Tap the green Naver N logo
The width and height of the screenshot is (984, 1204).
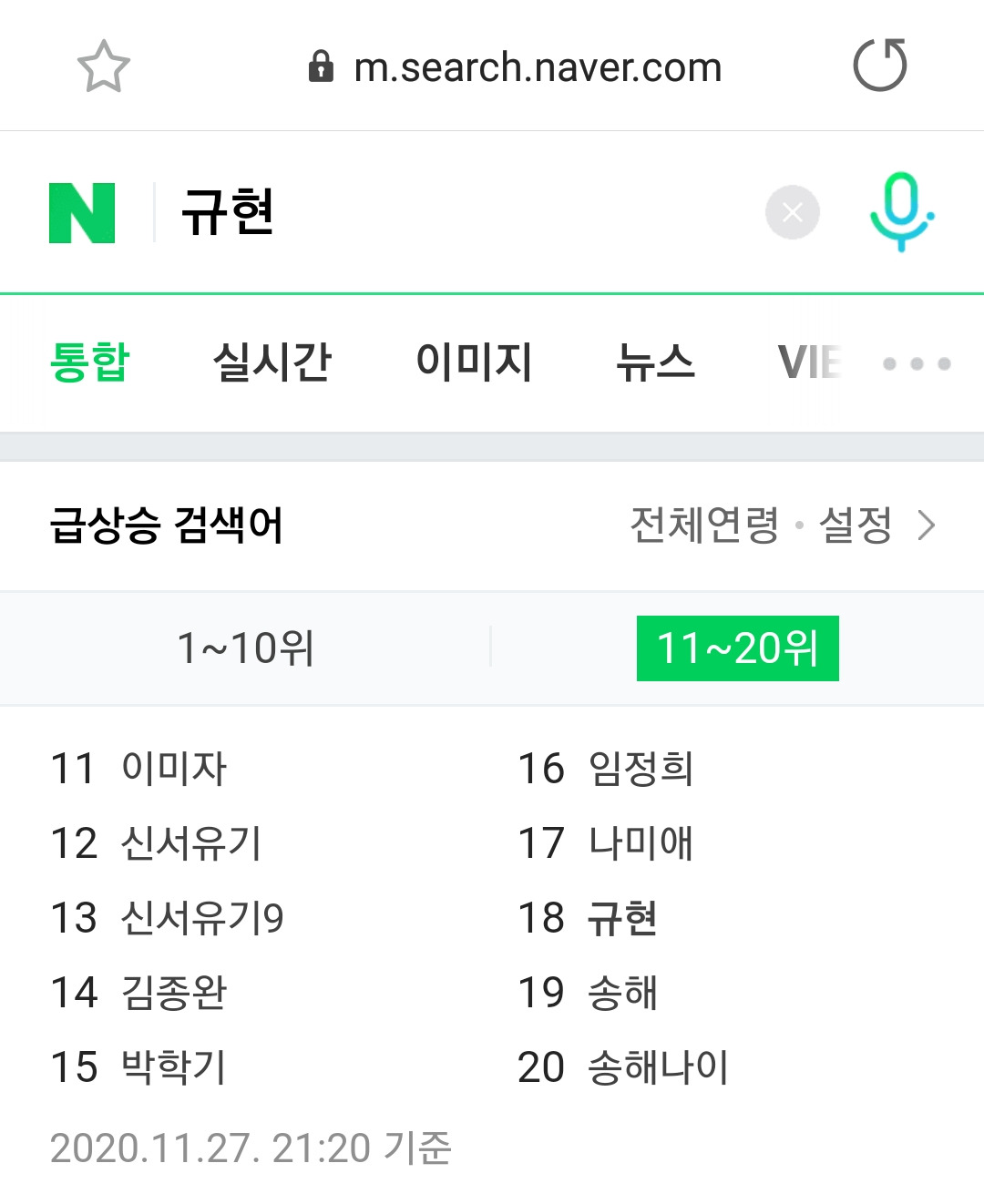pos(82,213)
